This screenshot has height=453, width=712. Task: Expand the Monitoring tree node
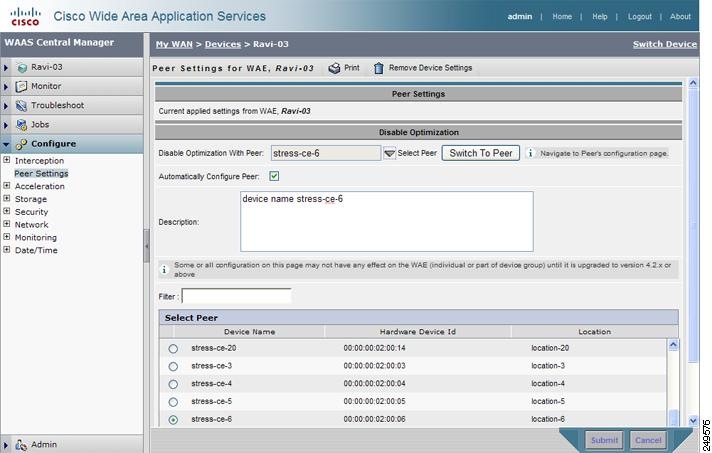(7, 236)
